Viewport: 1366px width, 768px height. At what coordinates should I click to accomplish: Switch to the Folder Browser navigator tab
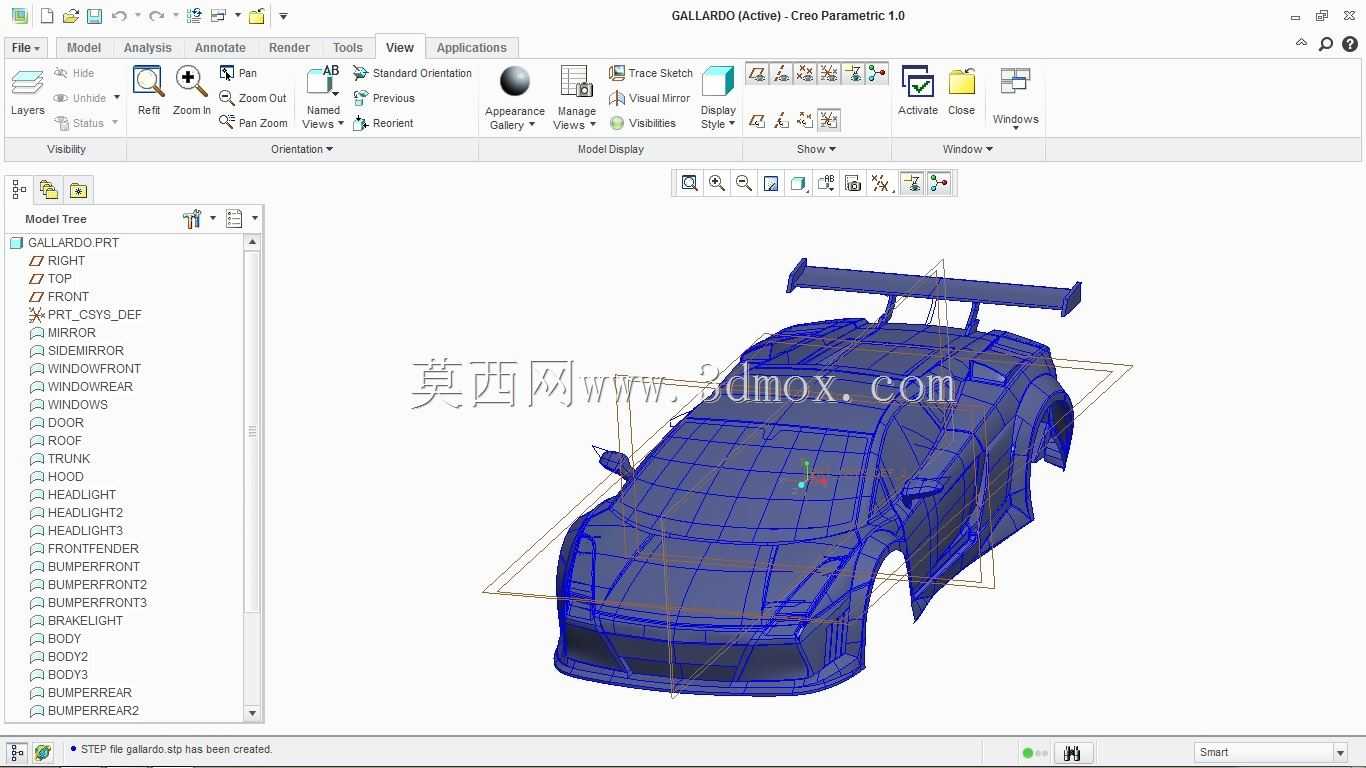48,190
